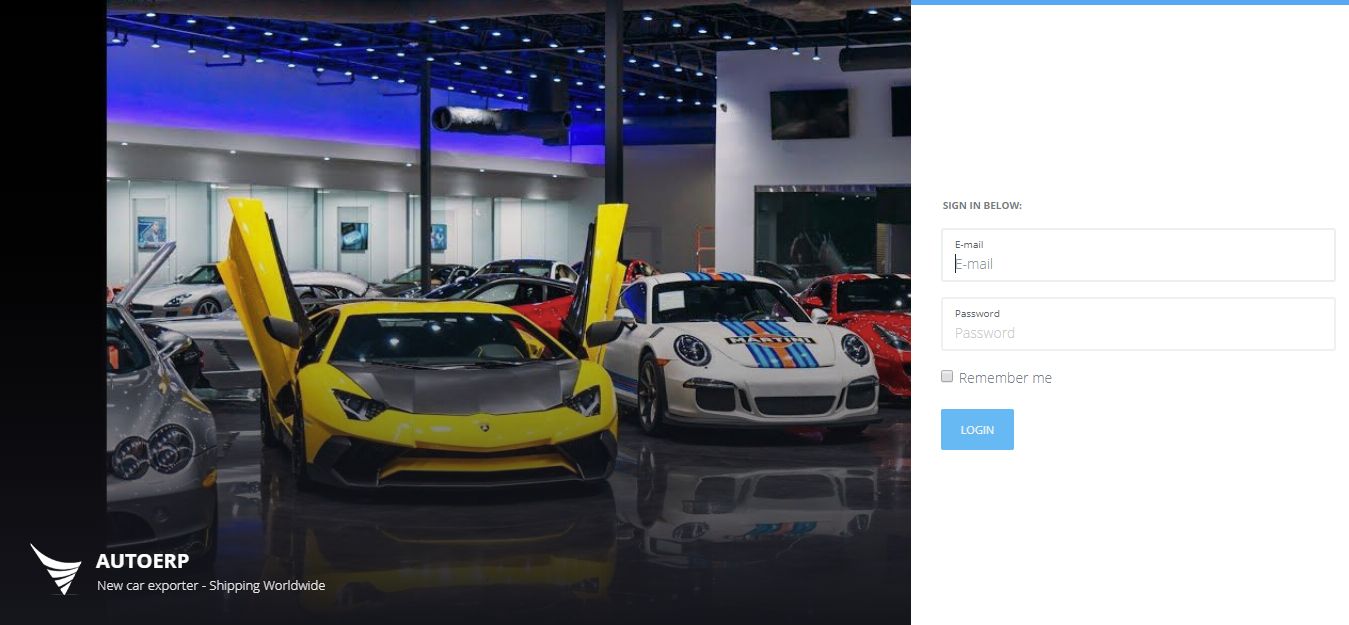Focus the Password input field
Viewport: 1349px width, 625px height.
click(1138, 324)
